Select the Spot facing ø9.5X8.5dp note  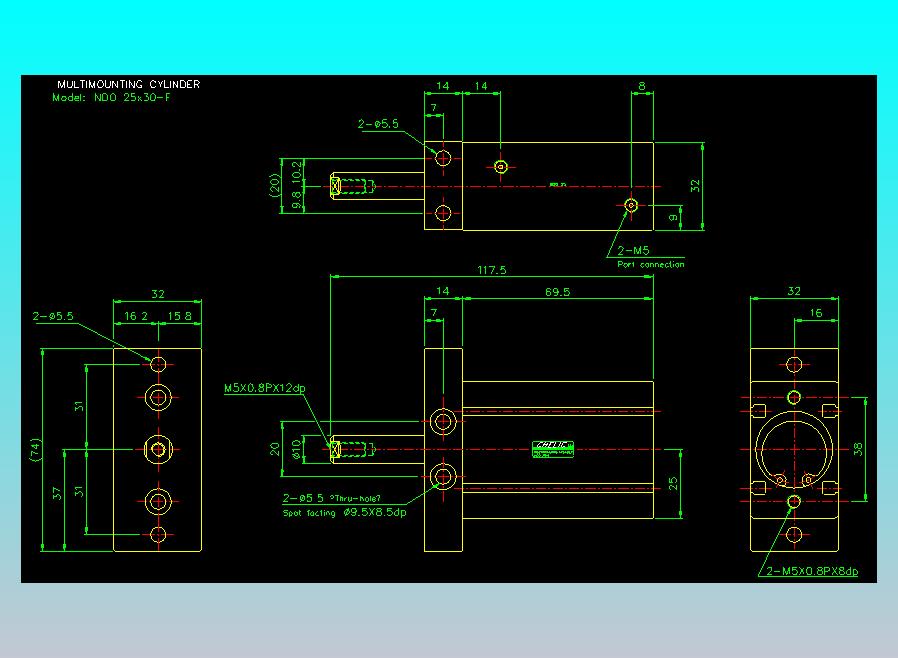(x=344, y=513)
